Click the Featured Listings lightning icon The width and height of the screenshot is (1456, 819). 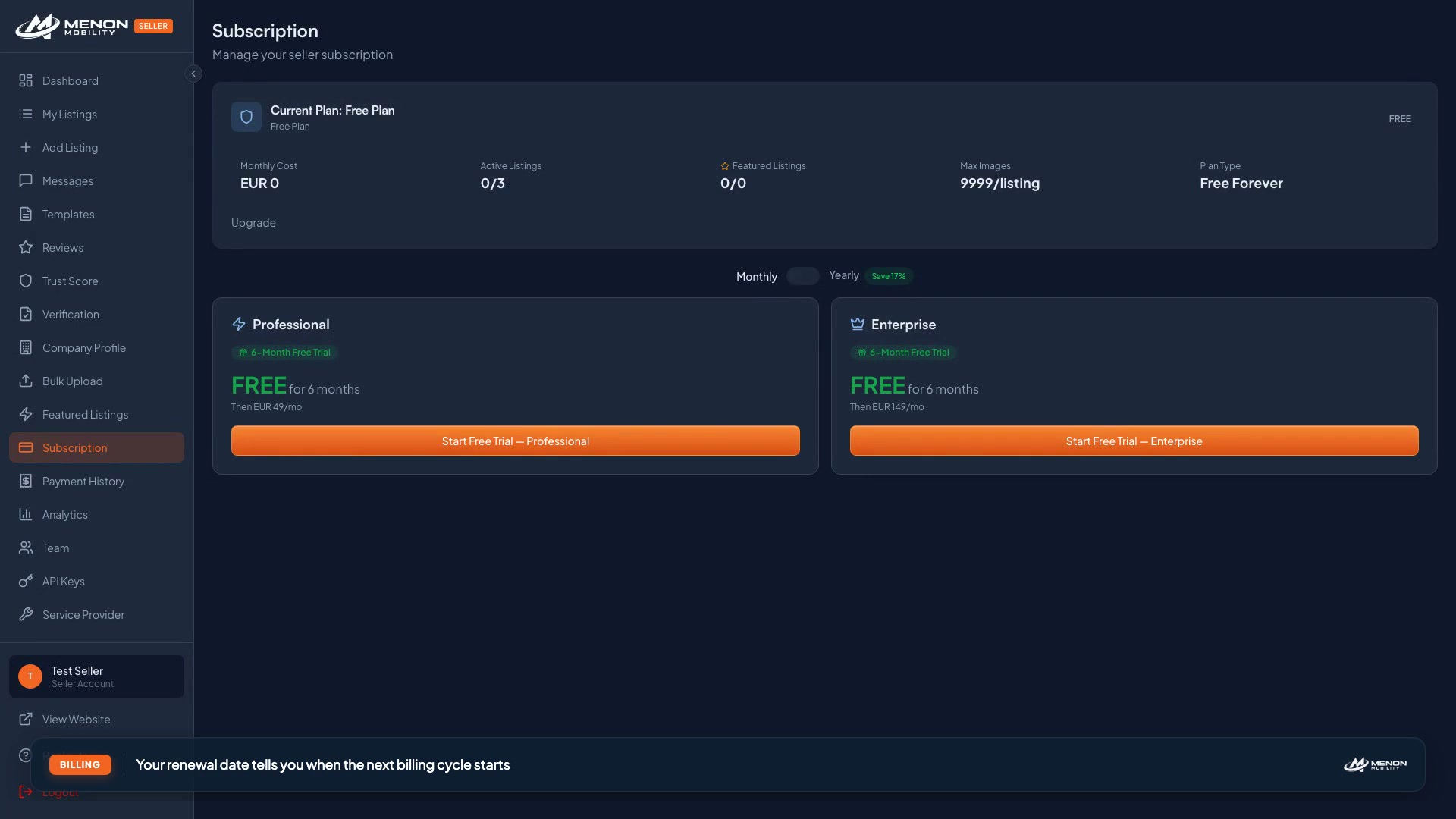[26, 414]
